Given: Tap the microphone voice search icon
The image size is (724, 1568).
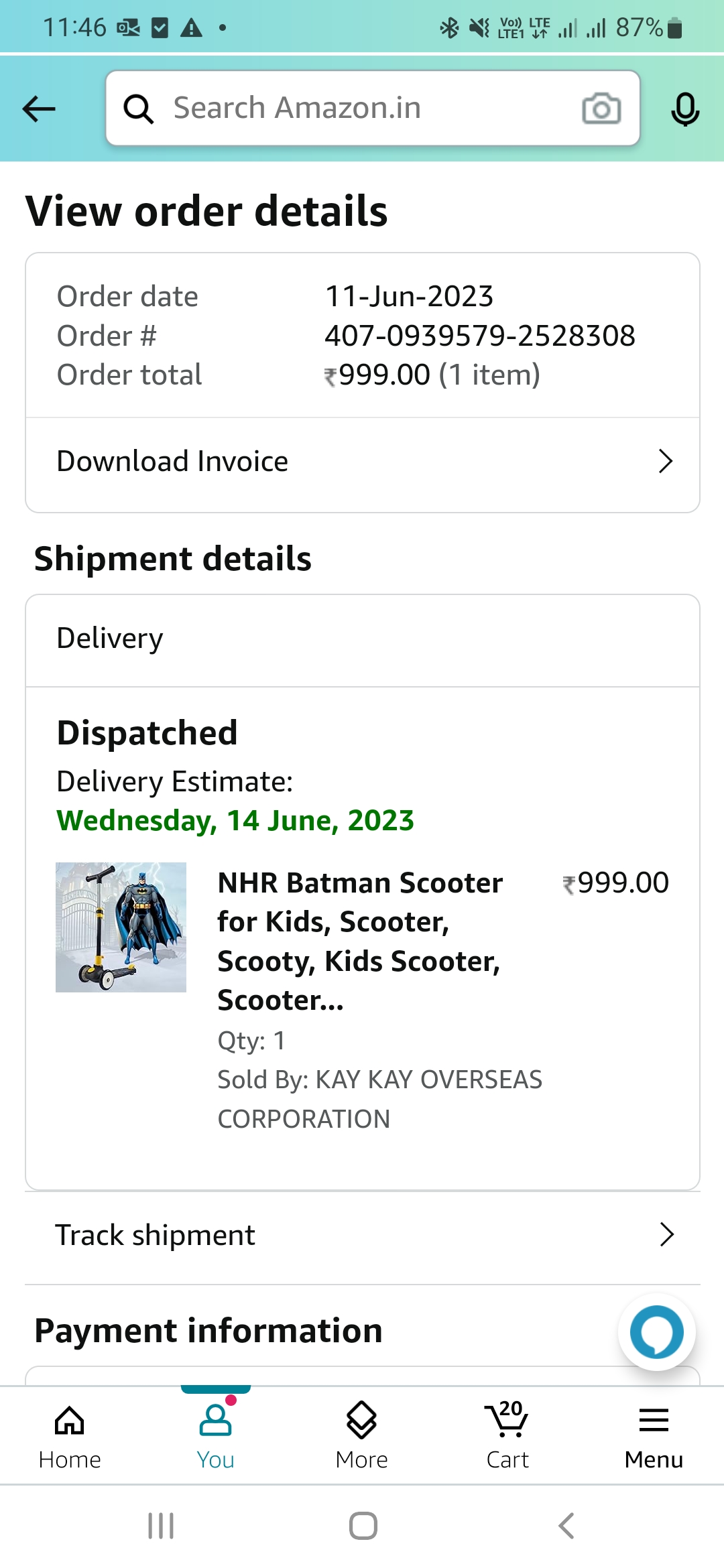Looking at the screenshot, I should click(684, 109).
